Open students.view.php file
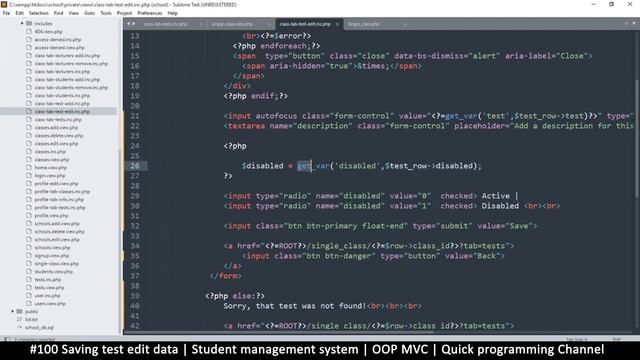The width and height of the screenshot is (640, 360). pyautogui.click(x=53, y=271)
